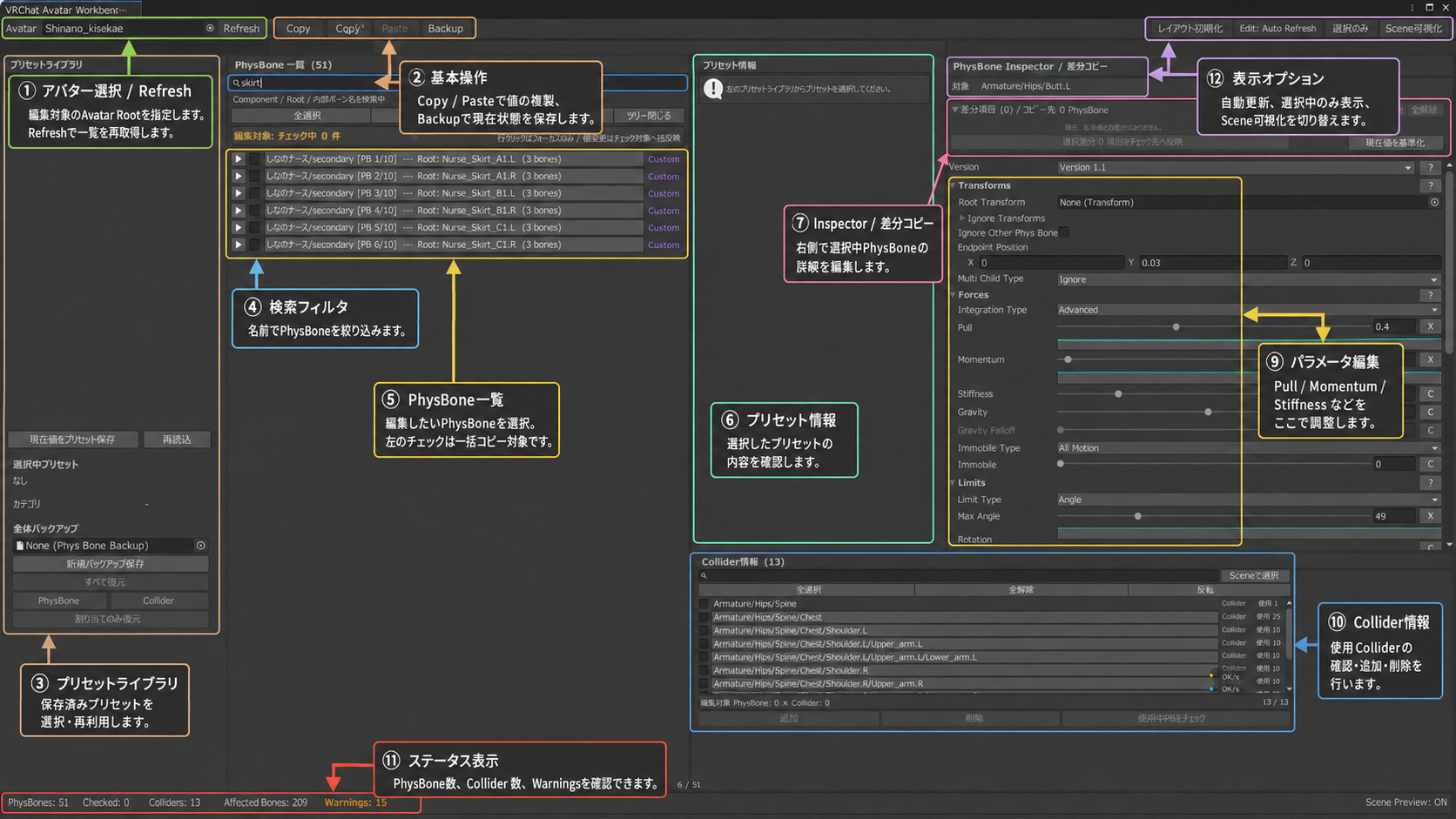Open the Immobile Type All Motion dropdown
The height and width of the screenshot is (819, 1456).
point(1248,447)
